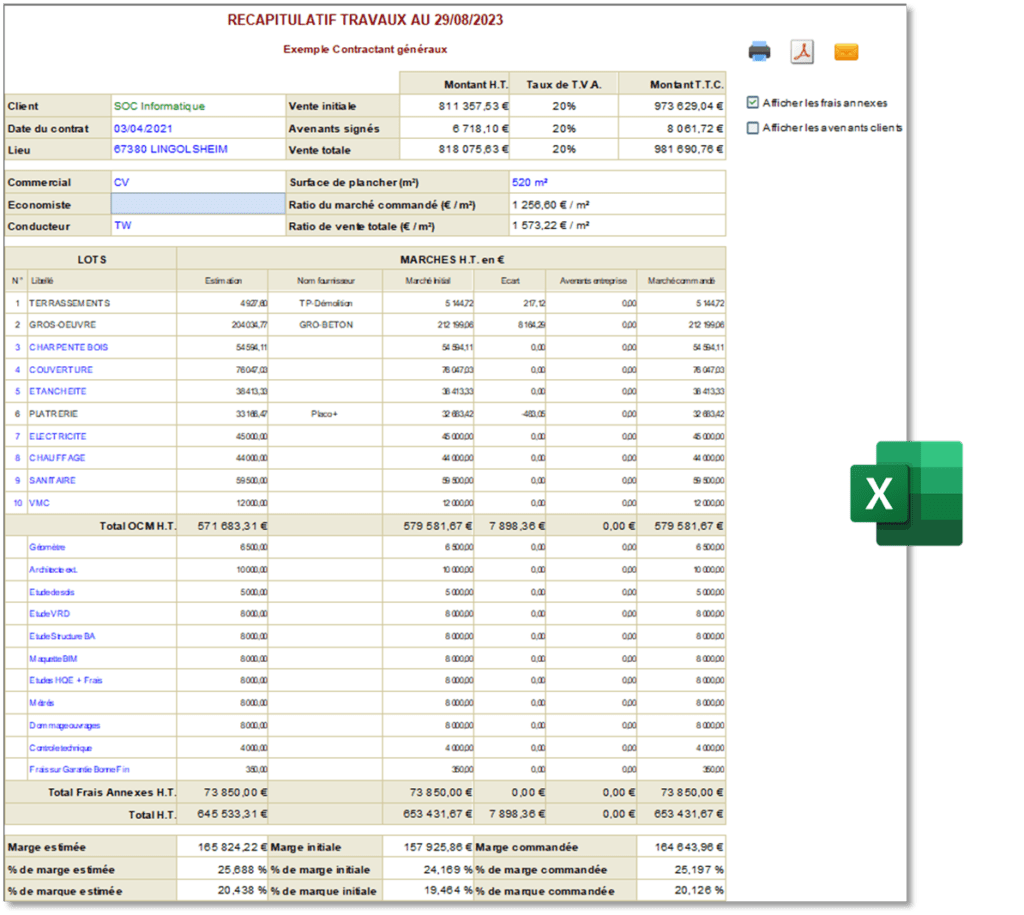Click the ETANCHEITE lot link
The width and height of the screenshot is (1024, 915).
57,391
